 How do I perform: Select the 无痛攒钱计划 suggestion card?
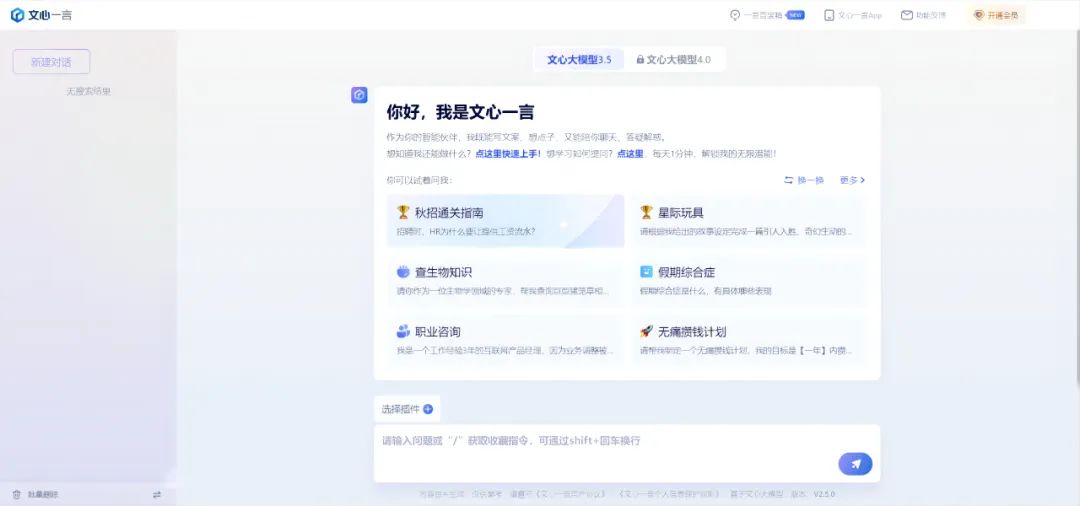point(749,341)
